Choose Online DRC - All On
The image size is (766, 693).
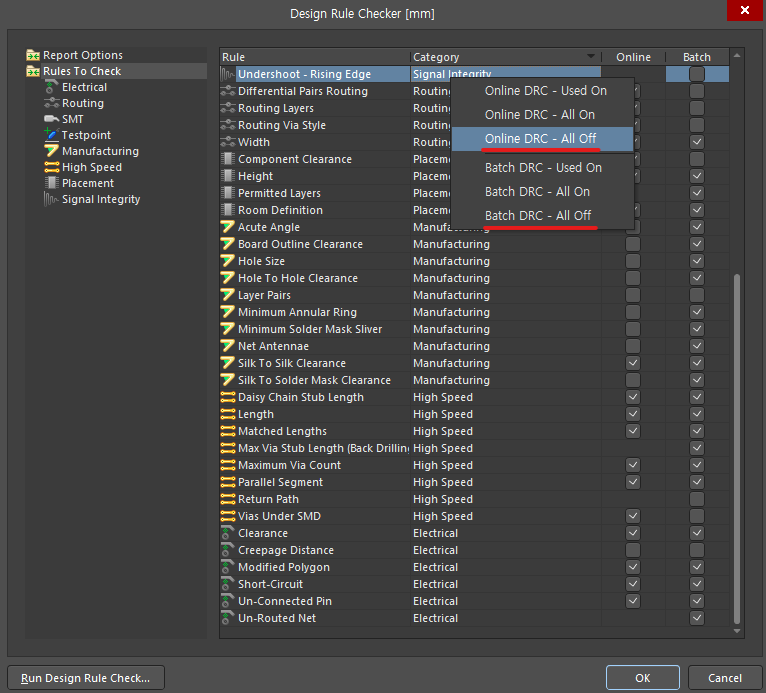[x=543, y=115]
